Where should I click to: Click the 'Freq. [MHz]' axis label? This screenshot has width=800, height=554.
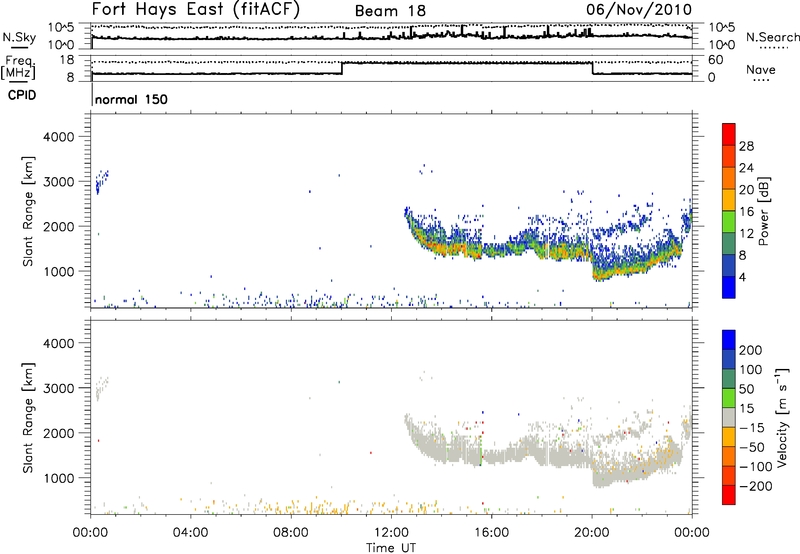pos(20,68)
